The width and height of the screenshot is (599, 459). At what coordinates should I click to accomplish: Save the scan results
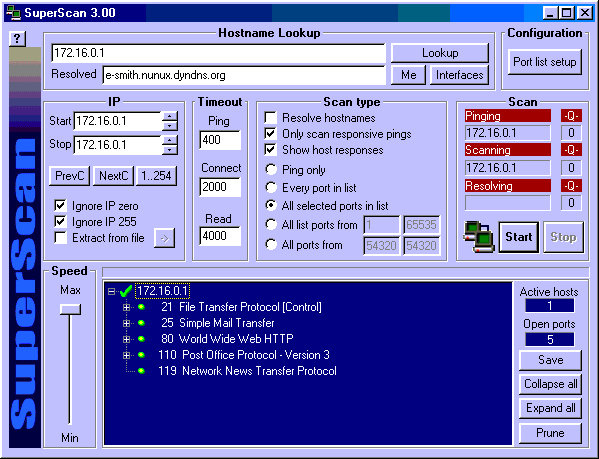click(550, 360)
